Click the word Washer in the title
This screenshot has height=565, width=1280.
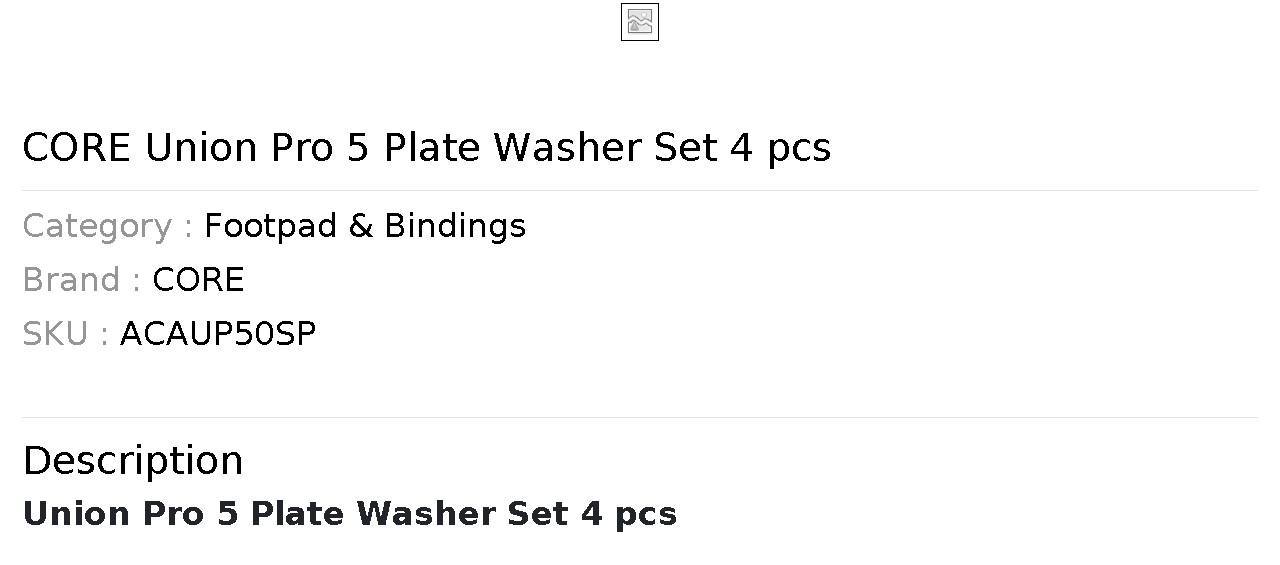click(568, 148)
